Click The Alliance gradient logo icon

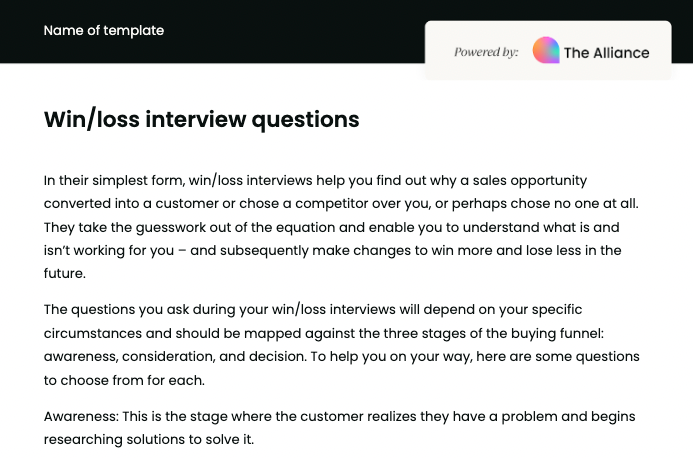(546, 51)
